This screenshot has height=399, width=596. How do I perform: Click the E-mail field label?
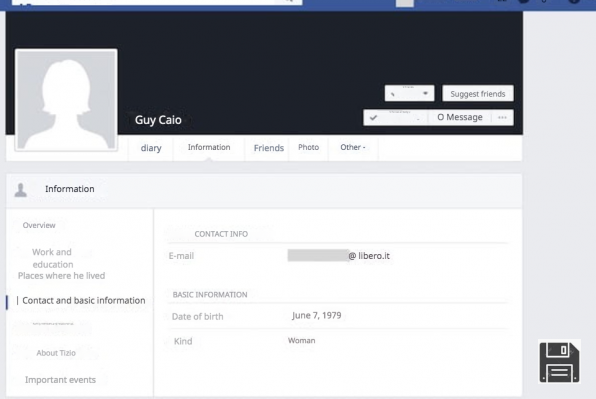click(181, 256)
